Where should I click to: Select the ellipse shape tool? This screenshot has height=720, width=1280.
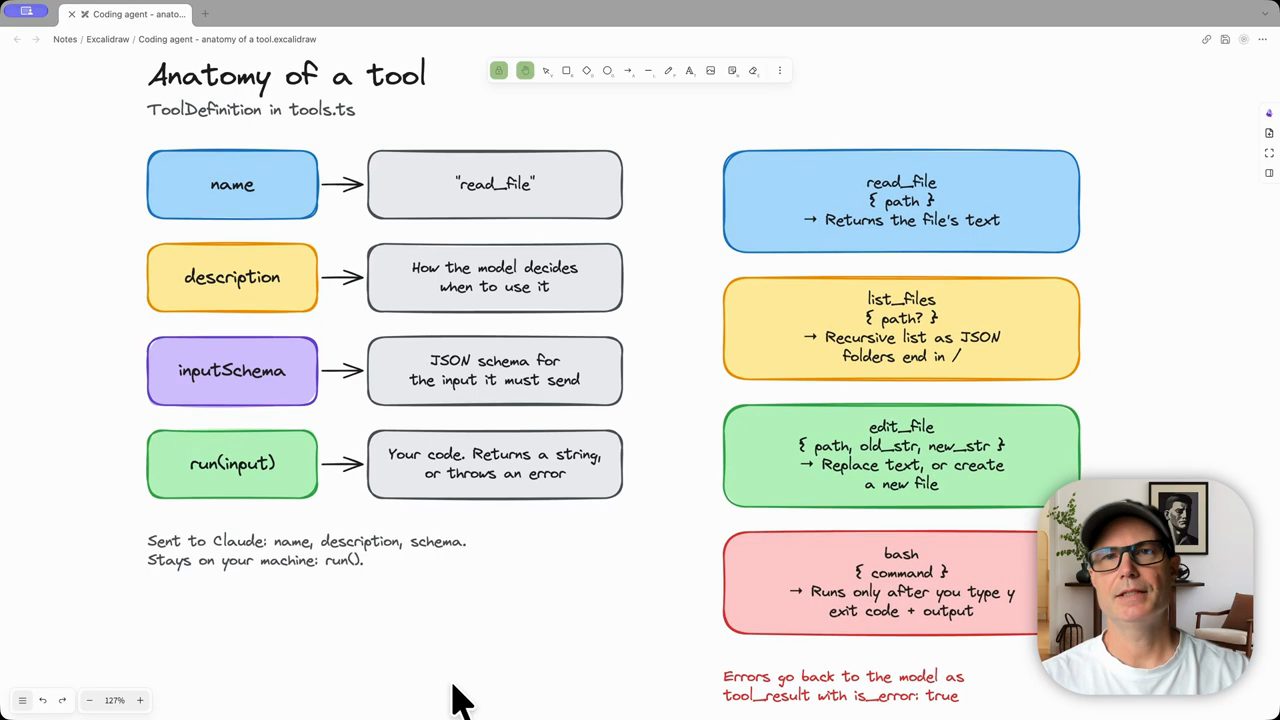pos(607,71)
